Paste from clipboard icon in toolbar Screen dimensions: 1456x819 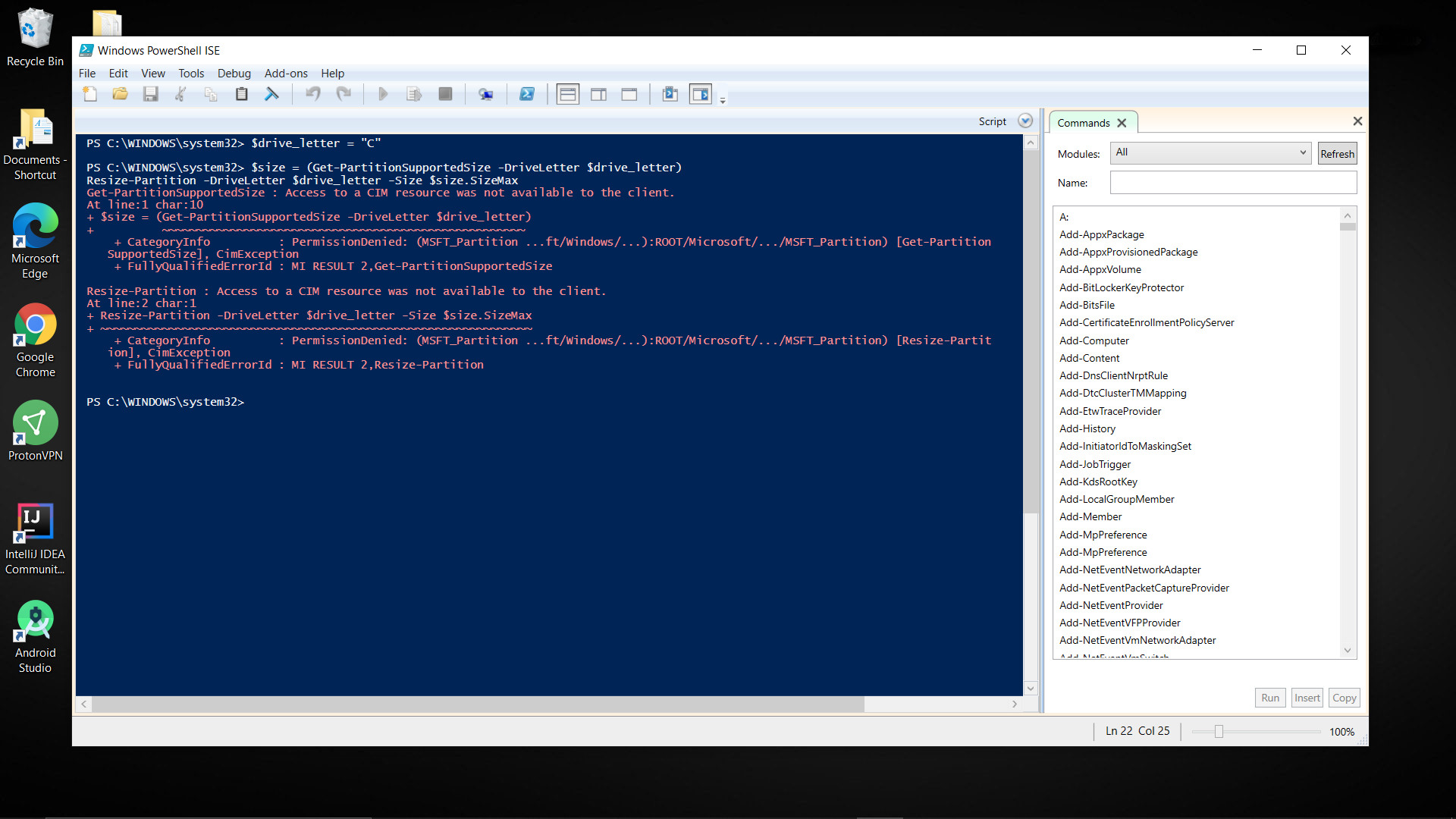tap(241, 94)
